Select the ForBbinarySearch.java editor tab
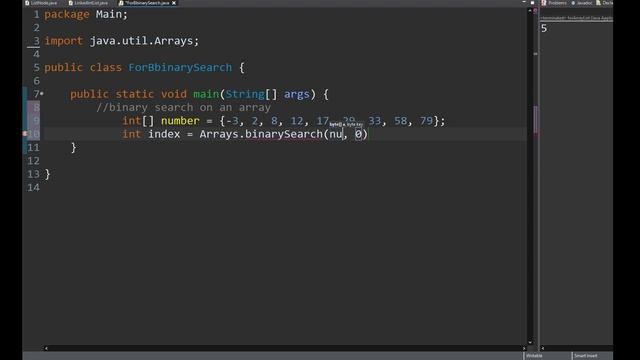 (x=147, y=3)
